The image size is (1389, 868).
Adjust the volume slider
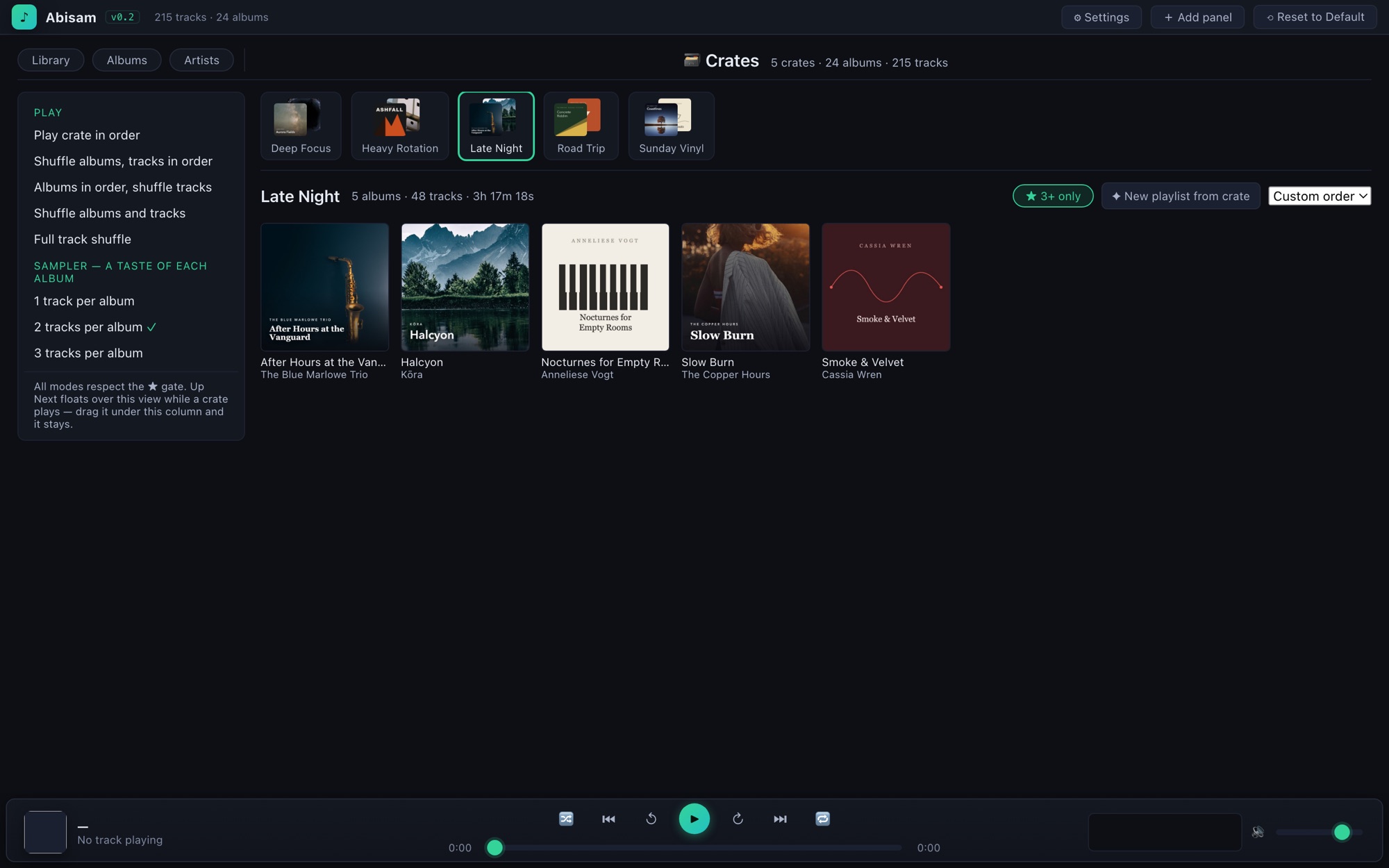pos(1319,832)
